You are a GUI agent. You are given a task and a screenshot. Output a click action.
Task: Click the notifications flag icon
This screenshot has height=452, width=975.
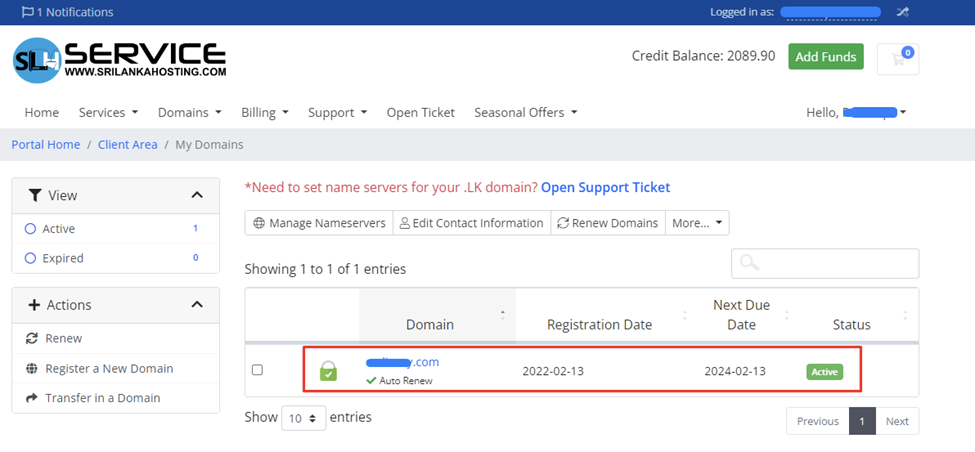[x=27, y=12]
